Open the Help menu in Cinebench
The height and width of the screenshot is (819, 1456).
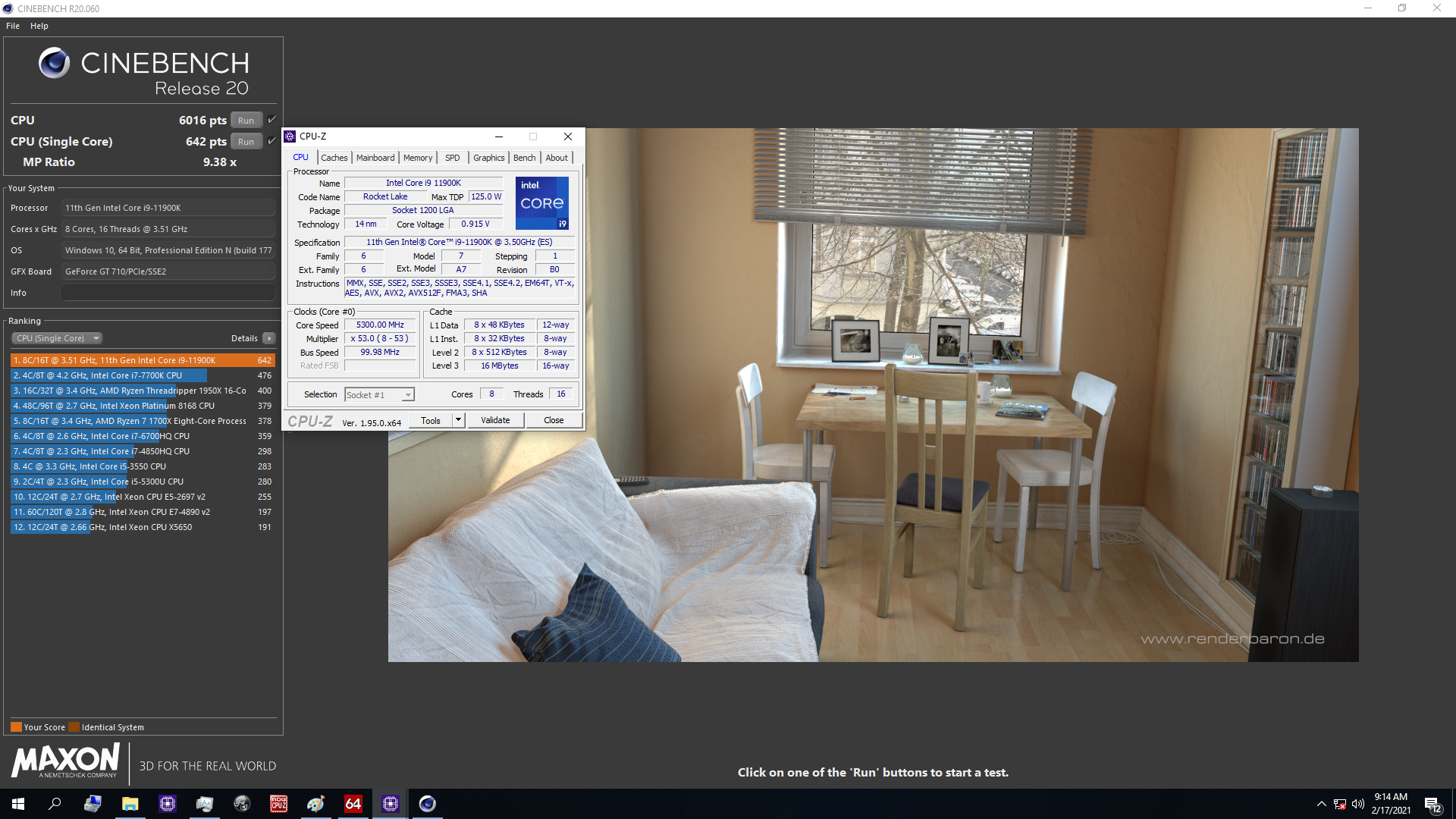click(x=39, y=26)
